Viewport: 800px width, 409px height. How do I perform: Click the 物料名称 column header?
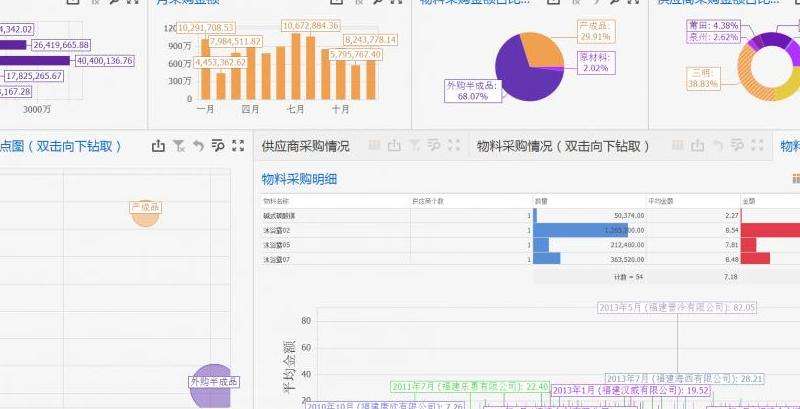[x=279, y=201]
